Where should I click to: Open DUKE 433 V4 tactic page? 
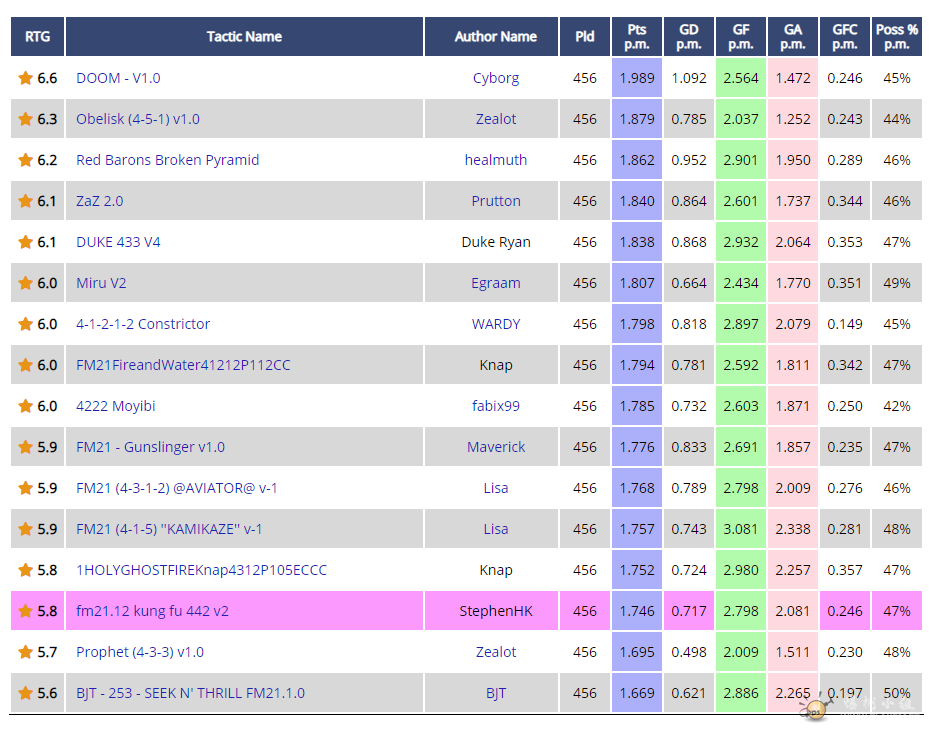118,242
